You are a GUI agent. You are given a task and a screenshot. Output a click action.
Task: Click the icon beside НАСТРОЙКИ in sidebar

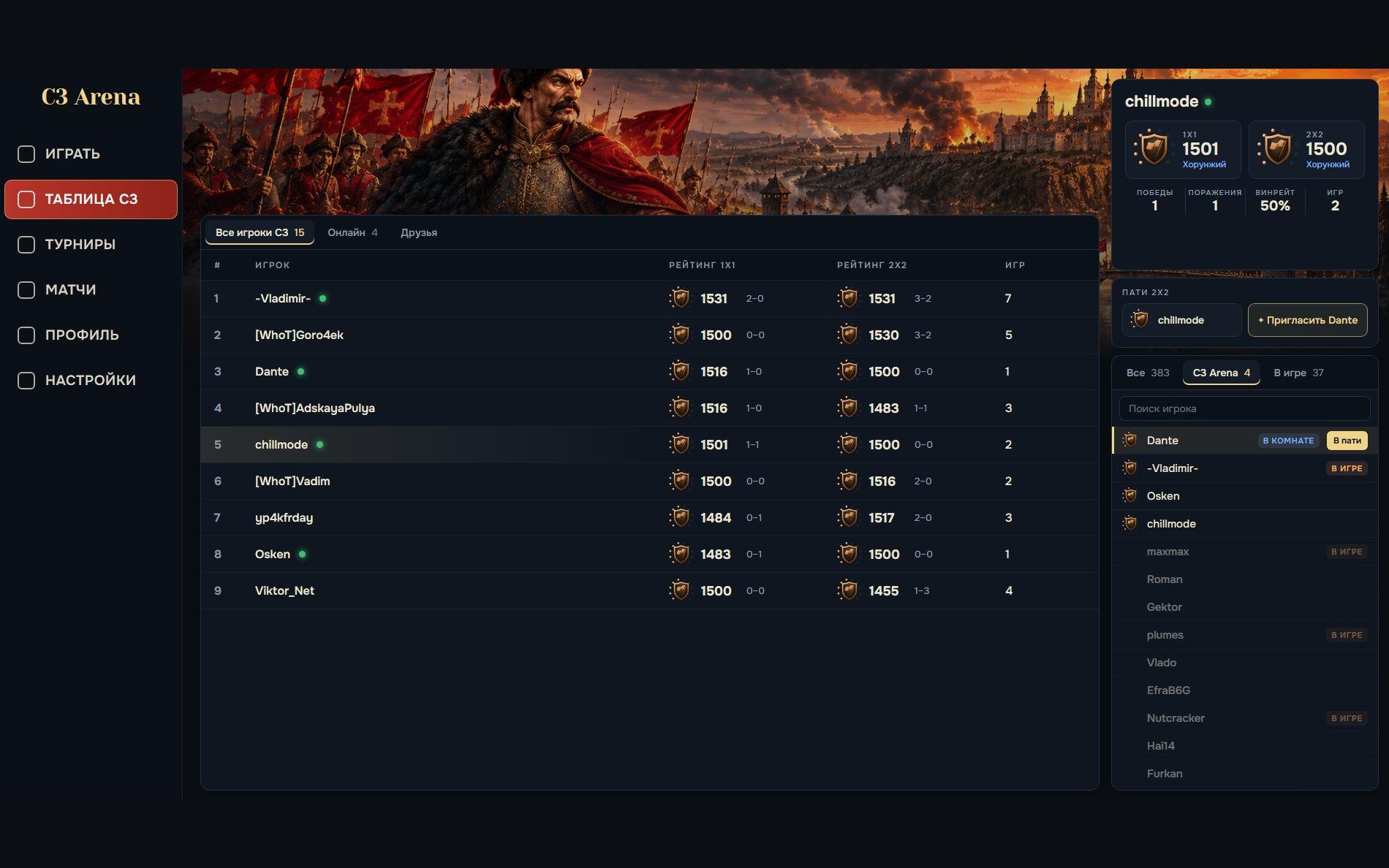[26, 381]
